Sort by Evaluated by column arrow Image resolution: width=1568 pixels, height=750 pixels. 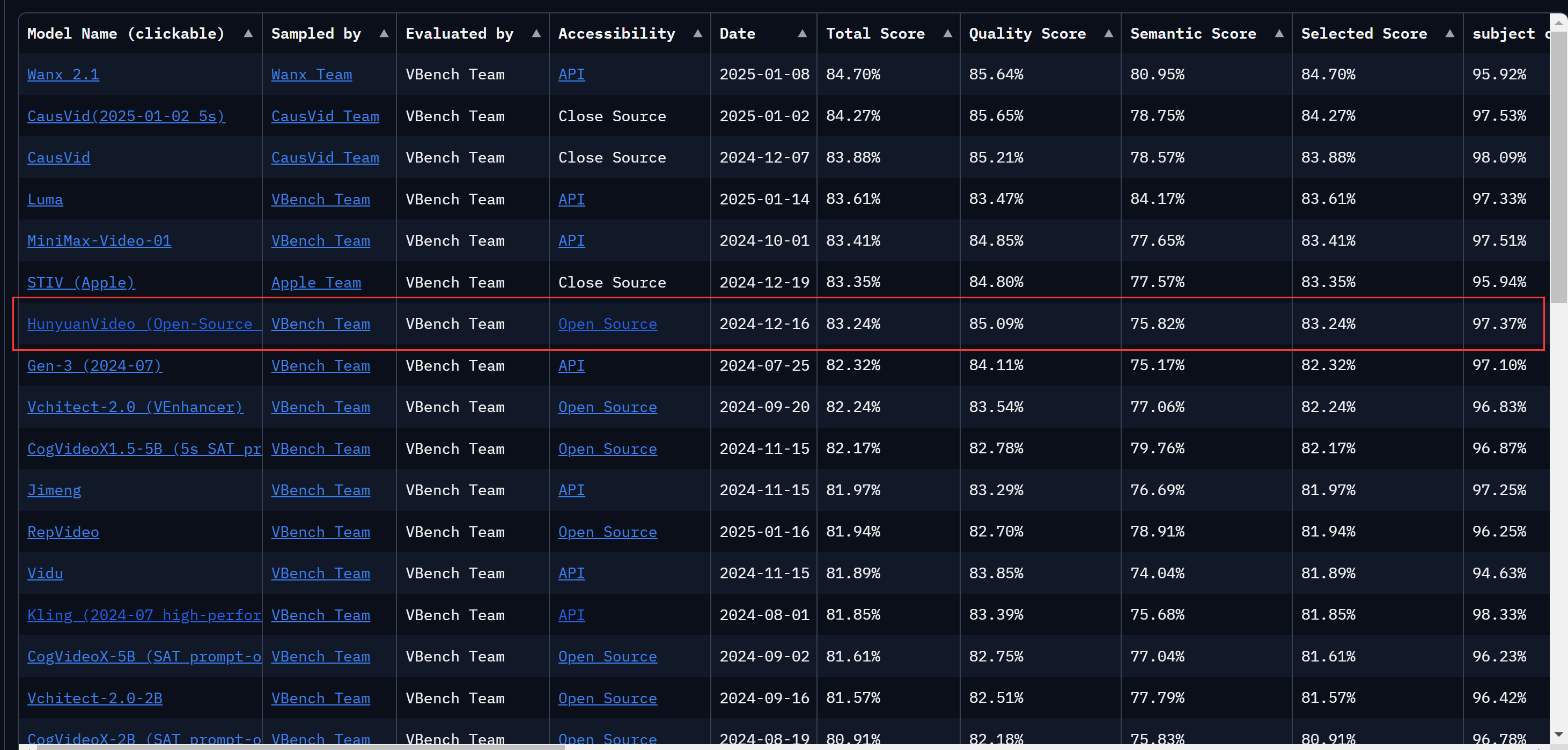coord(536,33)
